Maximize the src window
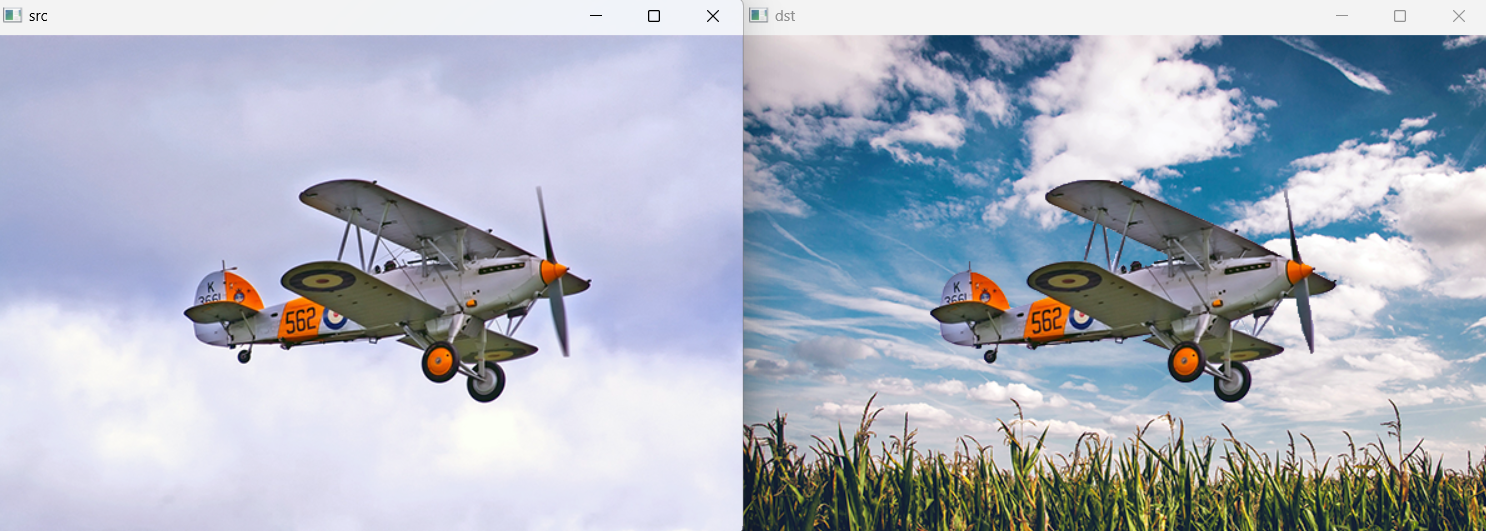Screen dimensions: 1486x531 [x=654, y=16]
